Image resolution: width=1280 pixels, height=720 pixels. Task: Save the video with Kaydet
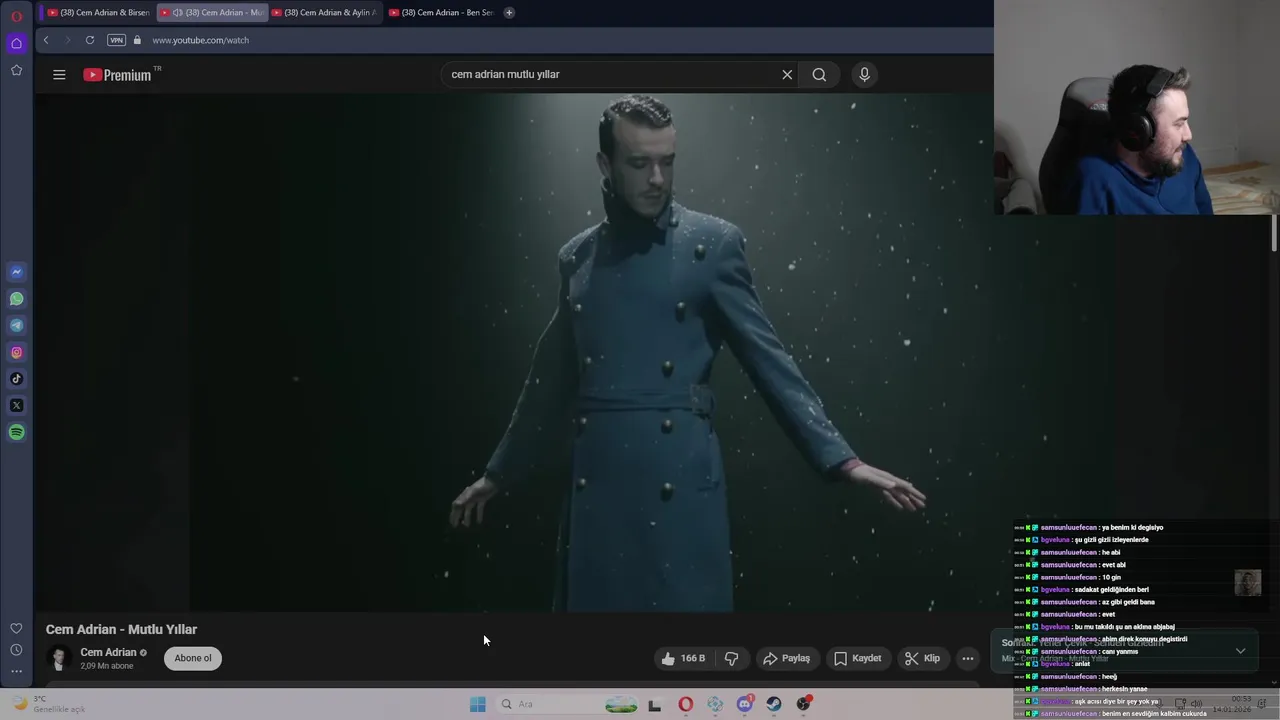[857, 658]
